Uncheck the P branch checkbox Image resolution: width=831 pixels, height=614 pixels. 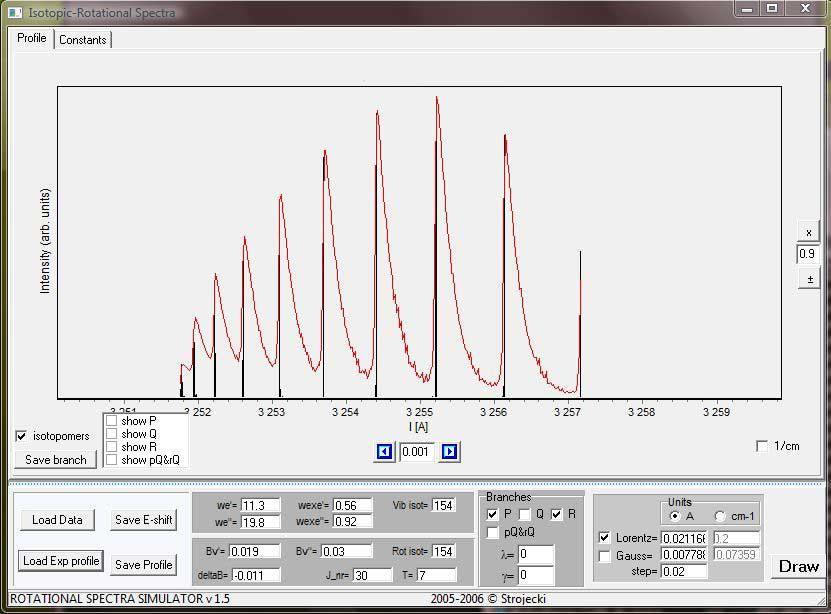(492, 514)
